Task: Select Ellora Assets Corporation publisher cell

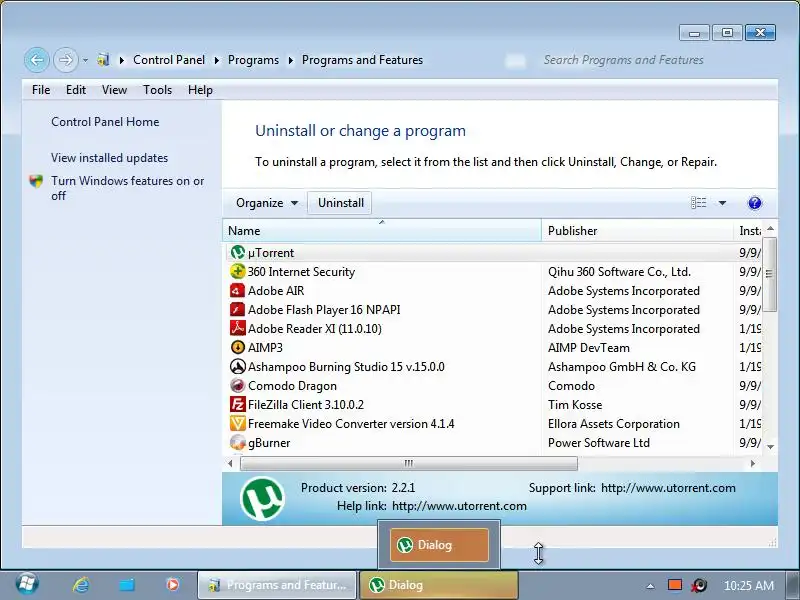Action: (613, 424)
